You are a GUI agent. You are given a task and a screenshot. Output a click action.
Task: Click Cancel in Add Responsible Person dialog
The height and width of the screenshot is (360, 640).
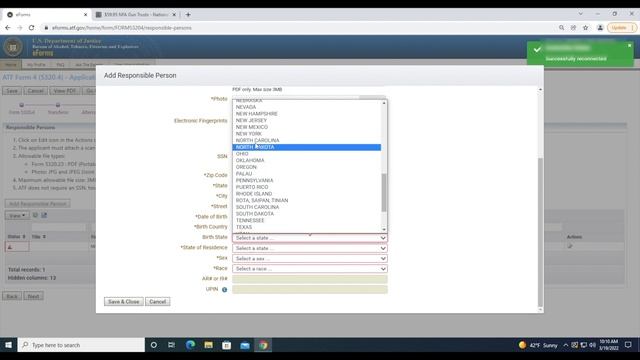pyautogui.click(x=158, y=302)
